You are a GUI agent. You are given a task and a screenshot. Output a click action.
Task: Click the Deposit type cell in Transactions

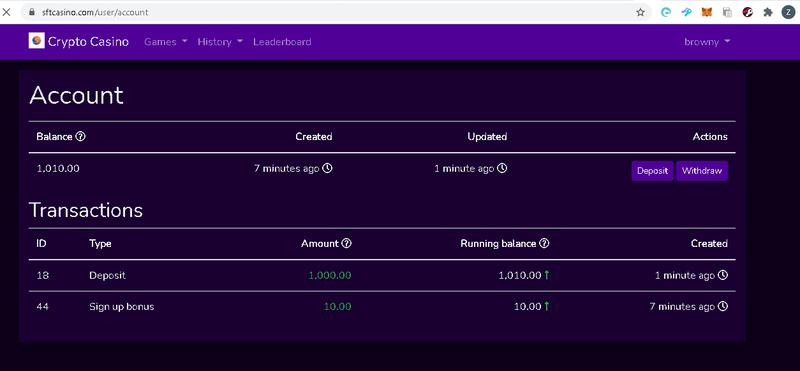pos(107,276)
